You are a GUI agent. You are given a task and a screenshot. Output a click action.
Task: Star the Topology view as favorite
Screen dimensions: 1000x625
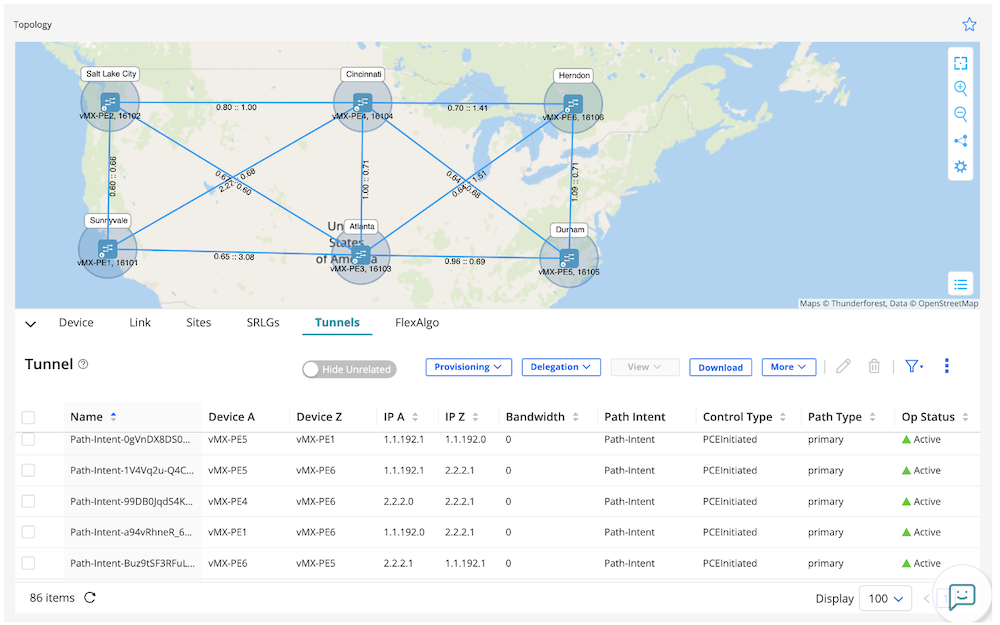(x=969, y=24)
